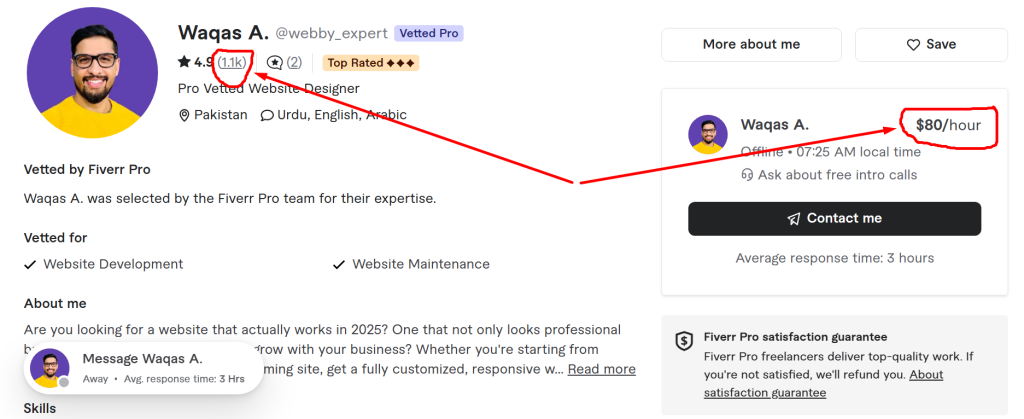
Task: Click the Top Rated badge
Action: pos(370,63)
